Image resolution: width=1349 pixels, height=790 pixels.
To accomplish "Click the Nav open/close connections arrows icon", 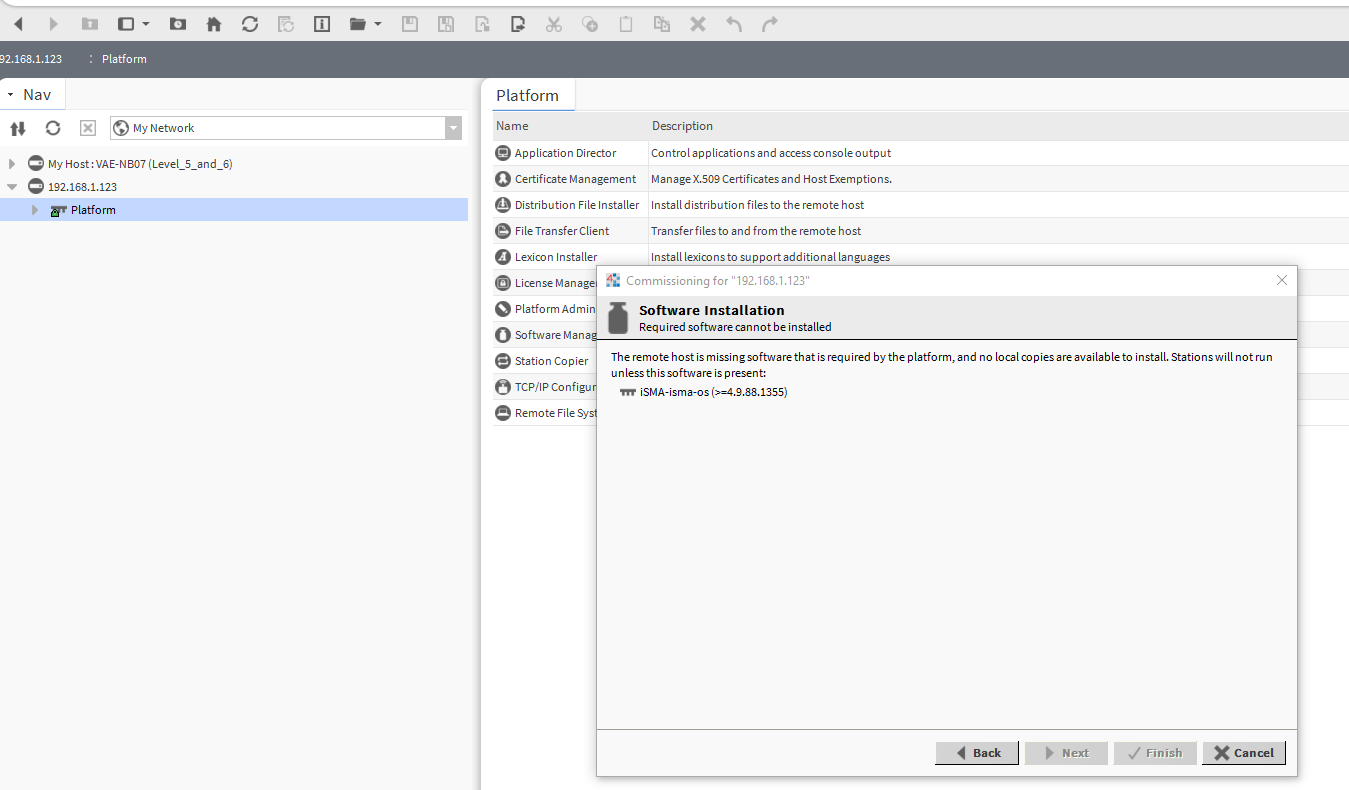I will (17, 128).
